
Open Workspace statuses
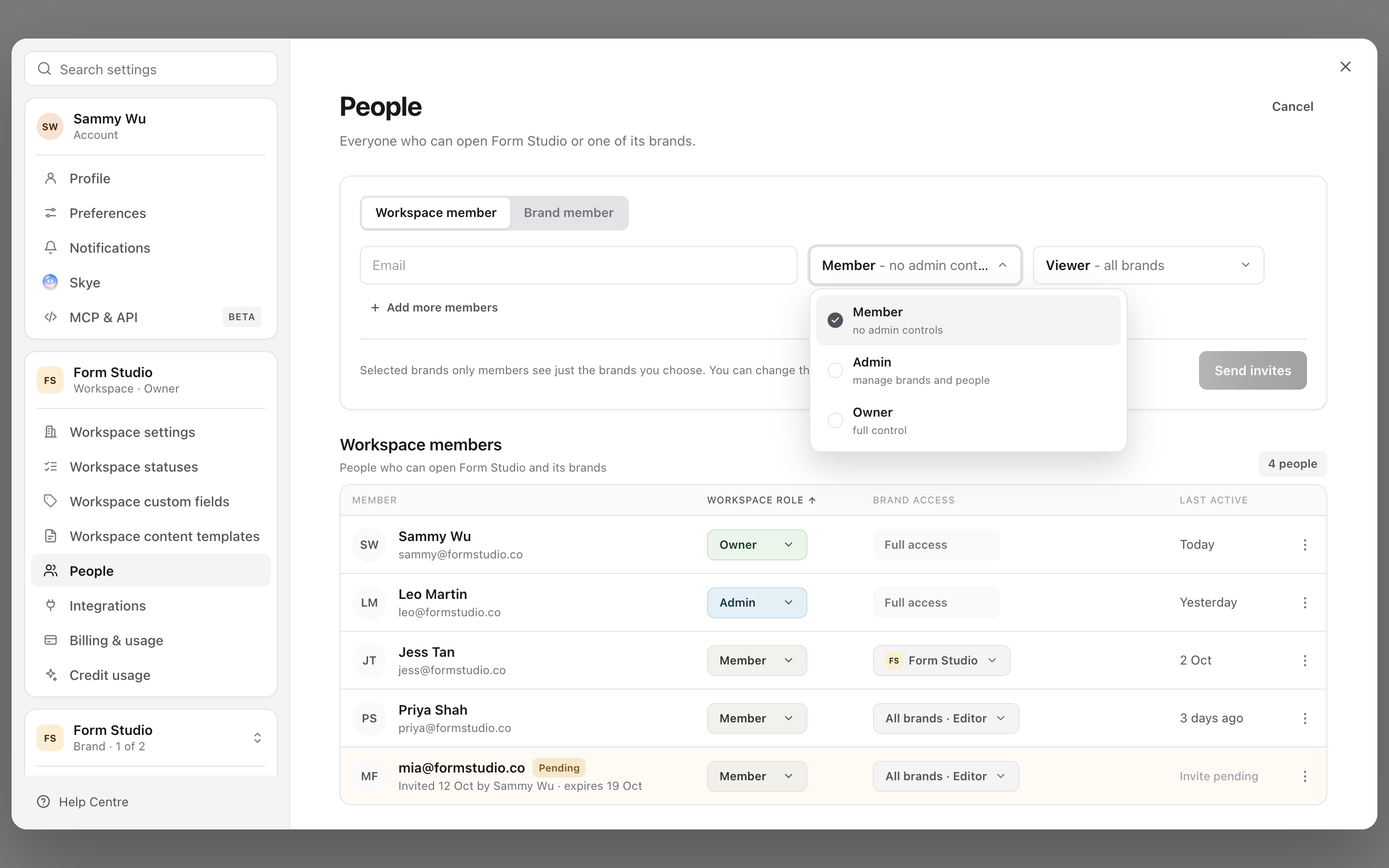pyautogui.click(x=150, y=467)
